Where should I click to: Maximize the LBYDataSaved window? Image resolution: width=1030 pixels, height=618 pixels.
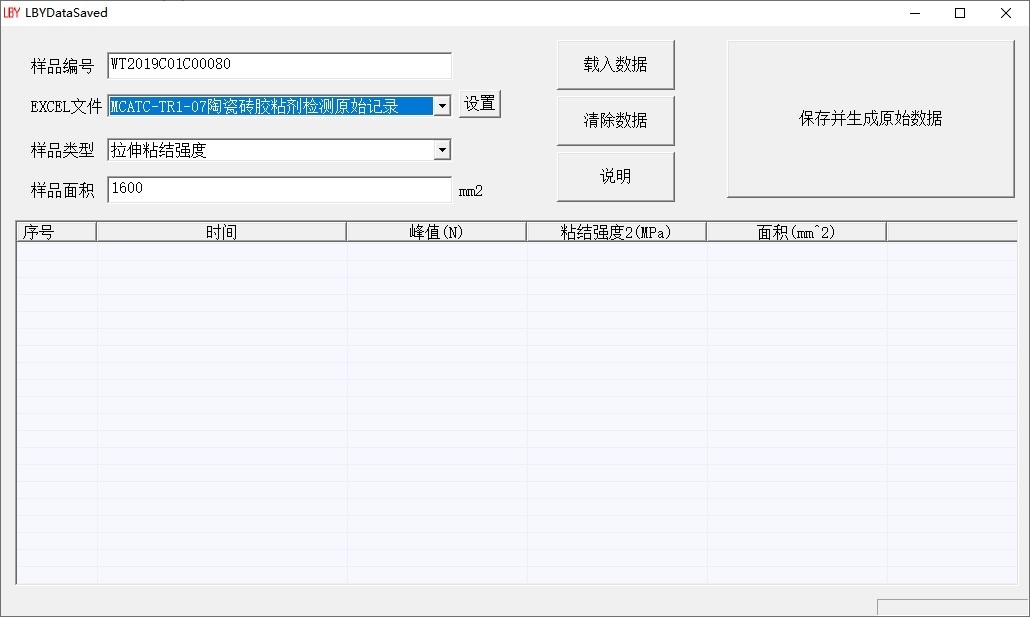tap(960, 13)
